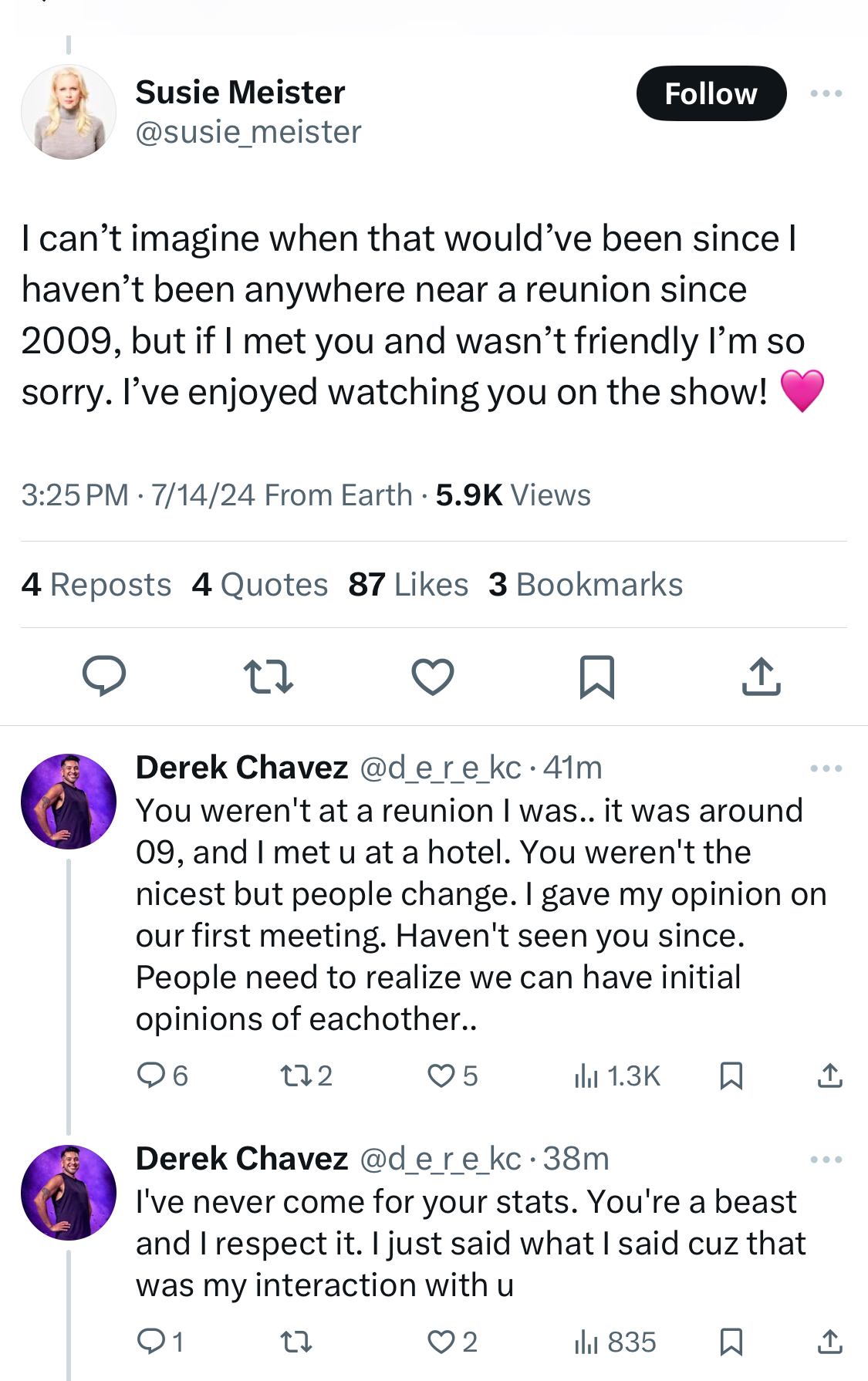The height and width of the screenshot is (1381, 868).
Task: Open the 87 Likes list
Action: tap(408, 585)
